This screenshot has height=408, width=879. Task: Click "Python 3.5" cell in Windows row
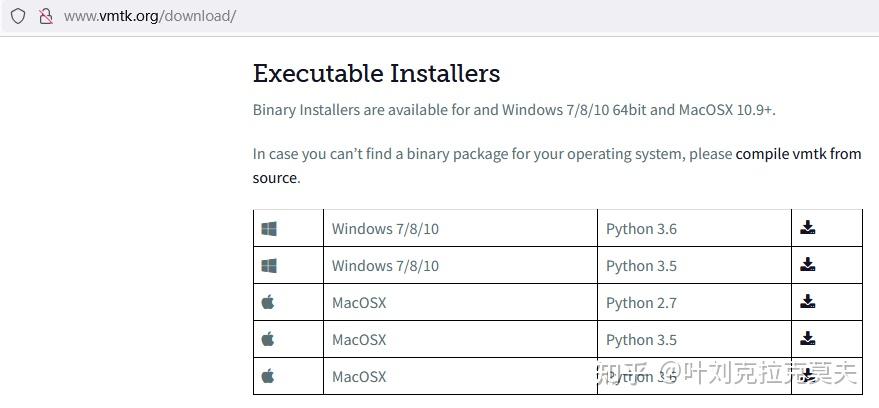(x=641, y=266)
